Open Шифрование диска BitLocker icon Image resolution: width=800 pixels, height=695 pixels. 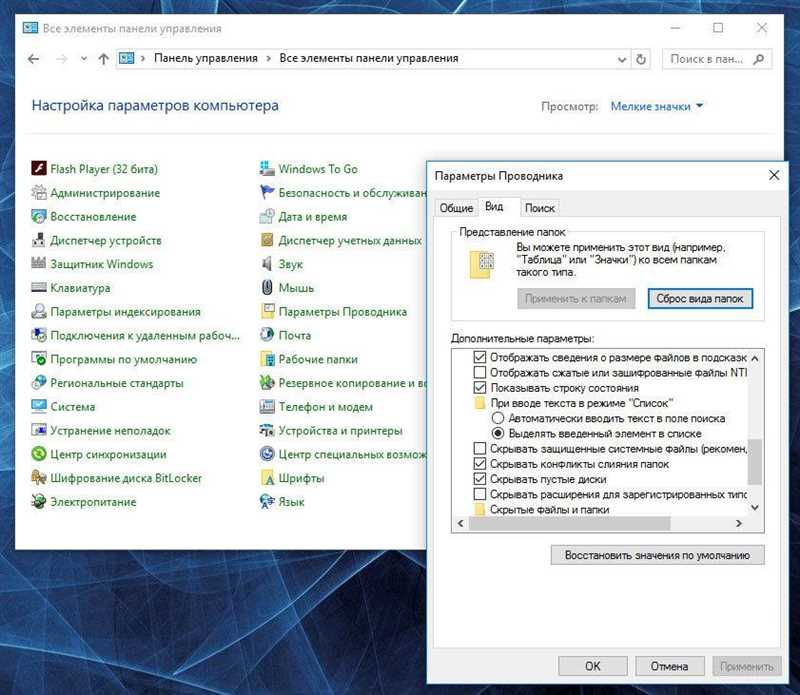39,478
